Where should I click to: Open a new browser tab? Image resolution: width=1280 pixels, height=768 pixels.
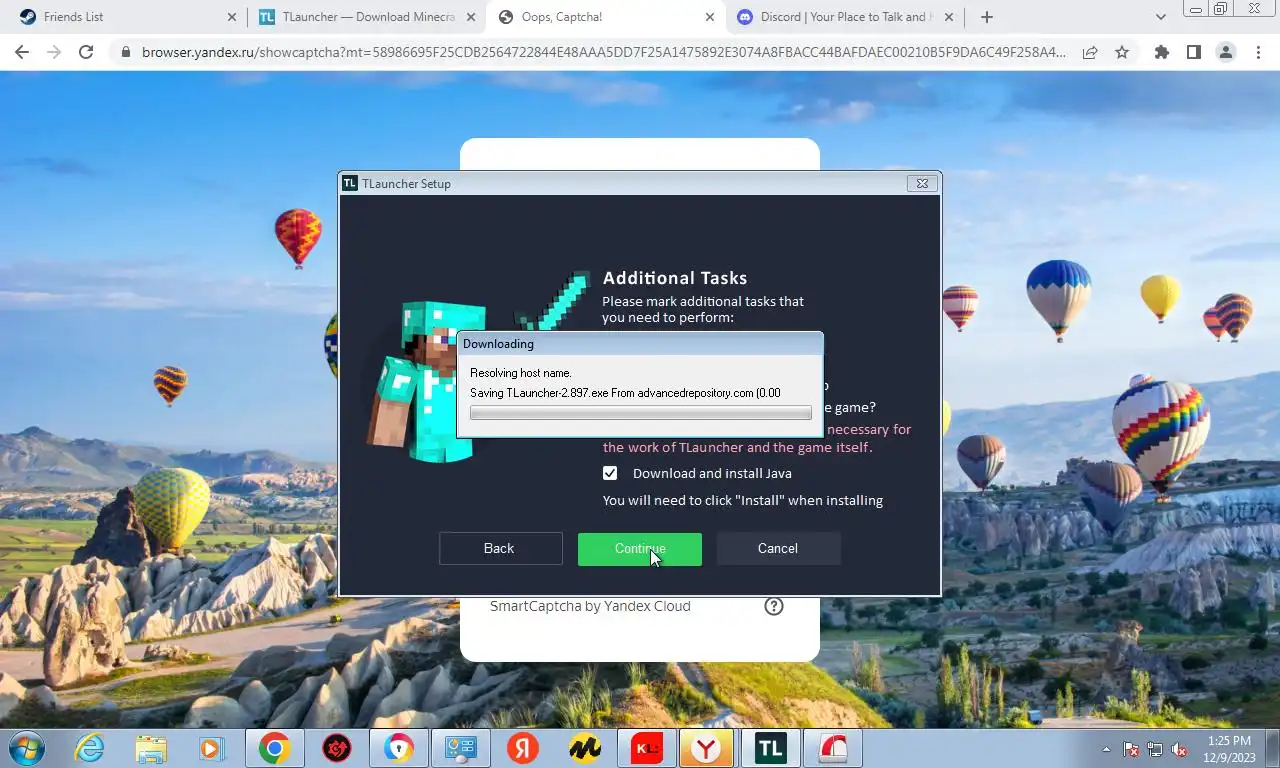click(987, 17)
